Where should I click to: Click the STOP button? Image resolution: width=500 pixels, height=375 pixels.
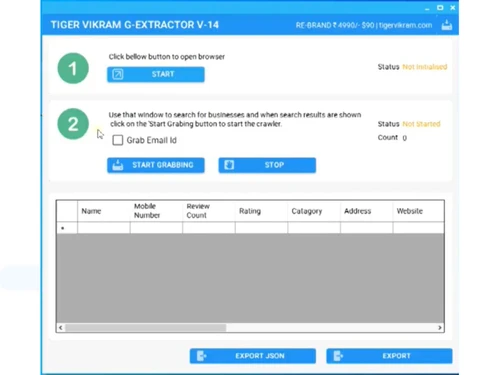(x=267, y=165)
